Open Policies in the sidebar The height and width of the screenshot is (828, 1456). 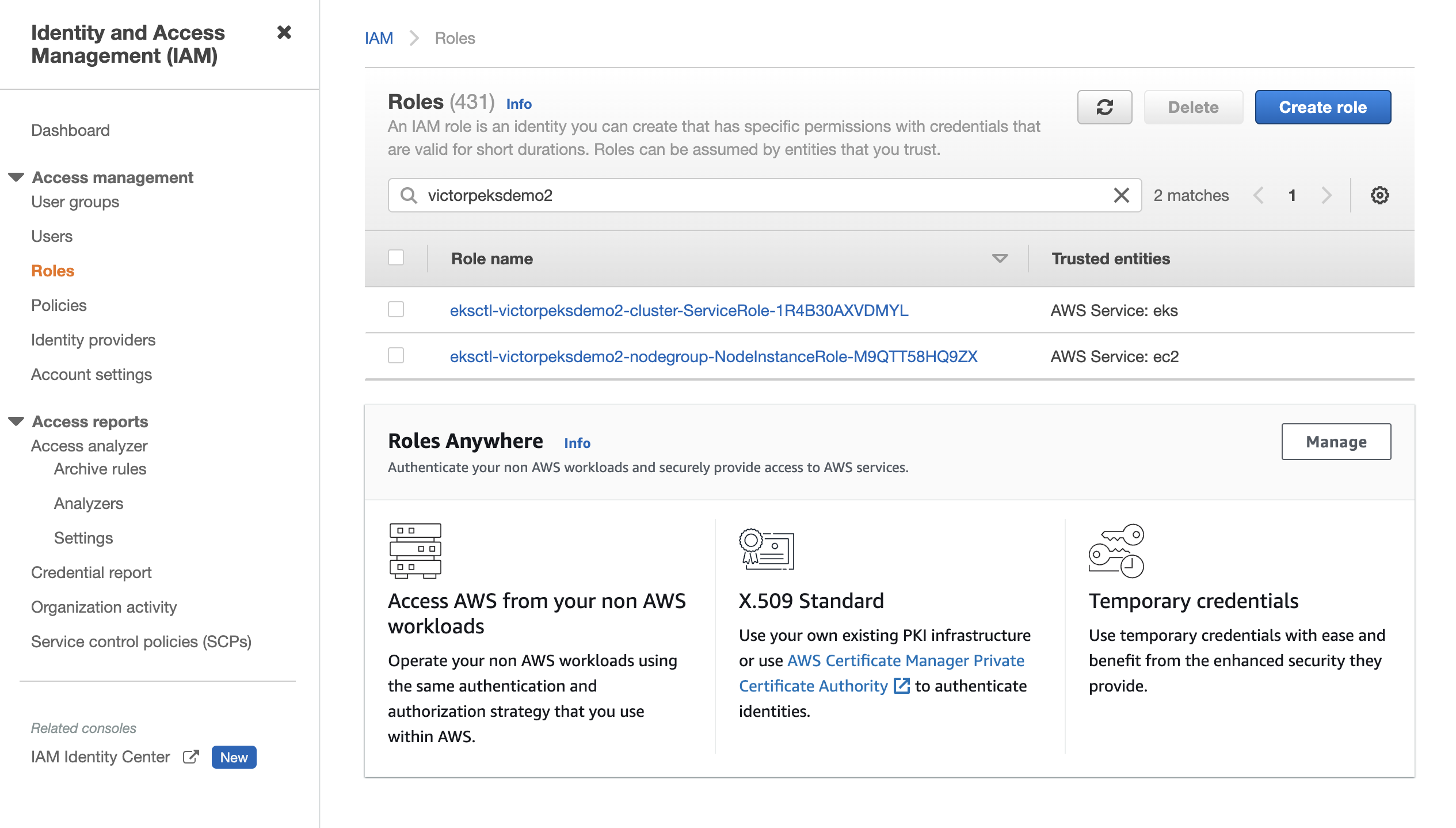click(59, 305)
